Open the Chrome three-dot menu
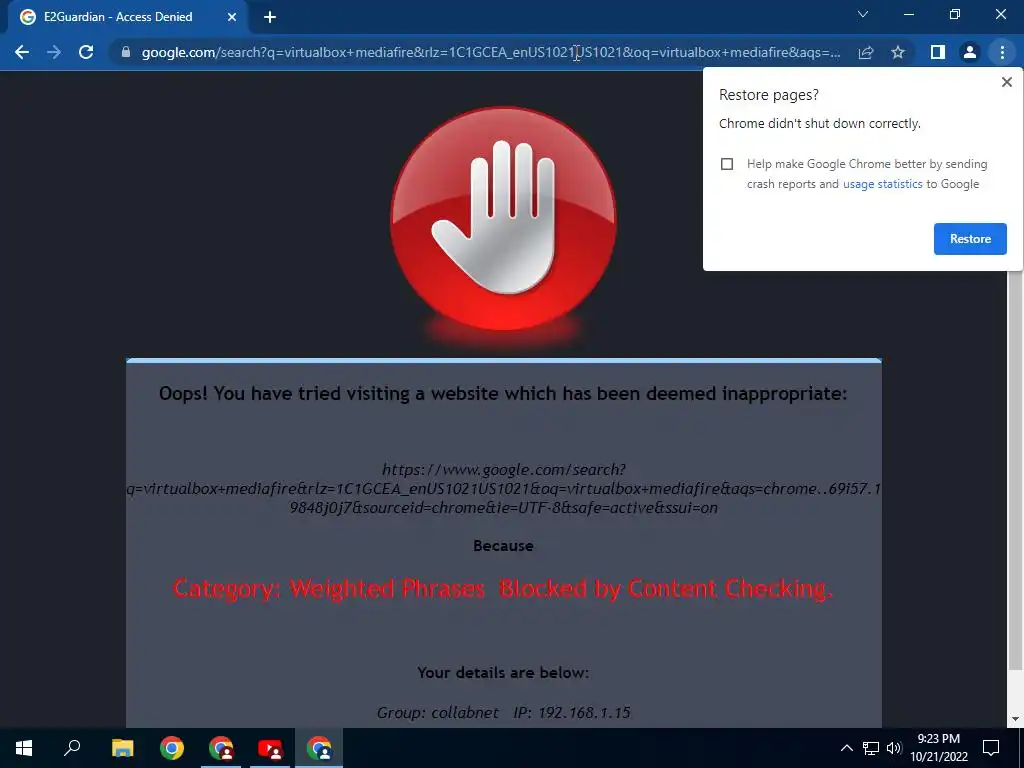Image resolution: width=1024 pixels, height=768 pixels. coord(1002,52)
